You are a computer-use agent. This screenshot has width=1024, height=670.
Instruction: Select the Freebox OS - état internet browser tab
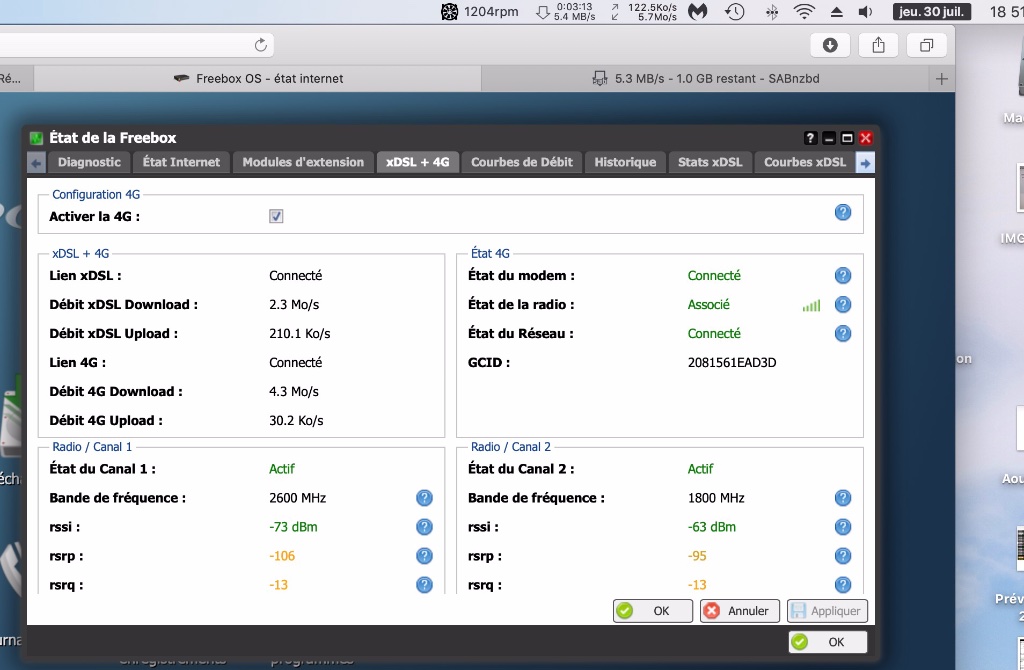tap(258, 79)
